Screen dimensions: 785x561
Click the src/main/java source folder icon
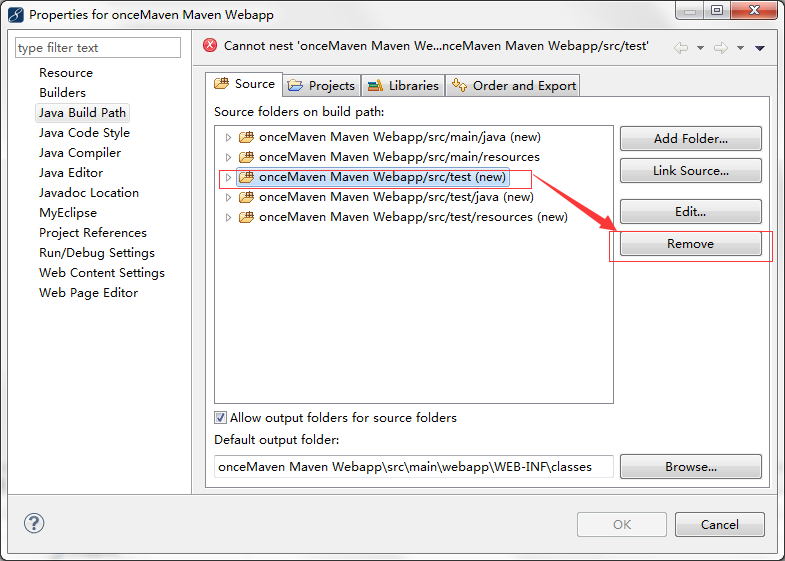coord(246,137)
